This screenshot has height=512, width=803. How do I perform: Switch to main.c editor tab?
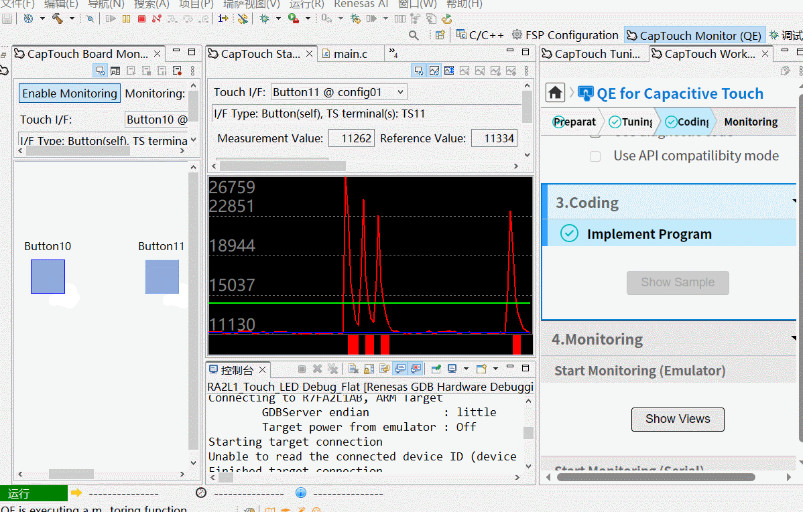pos(345,54)
